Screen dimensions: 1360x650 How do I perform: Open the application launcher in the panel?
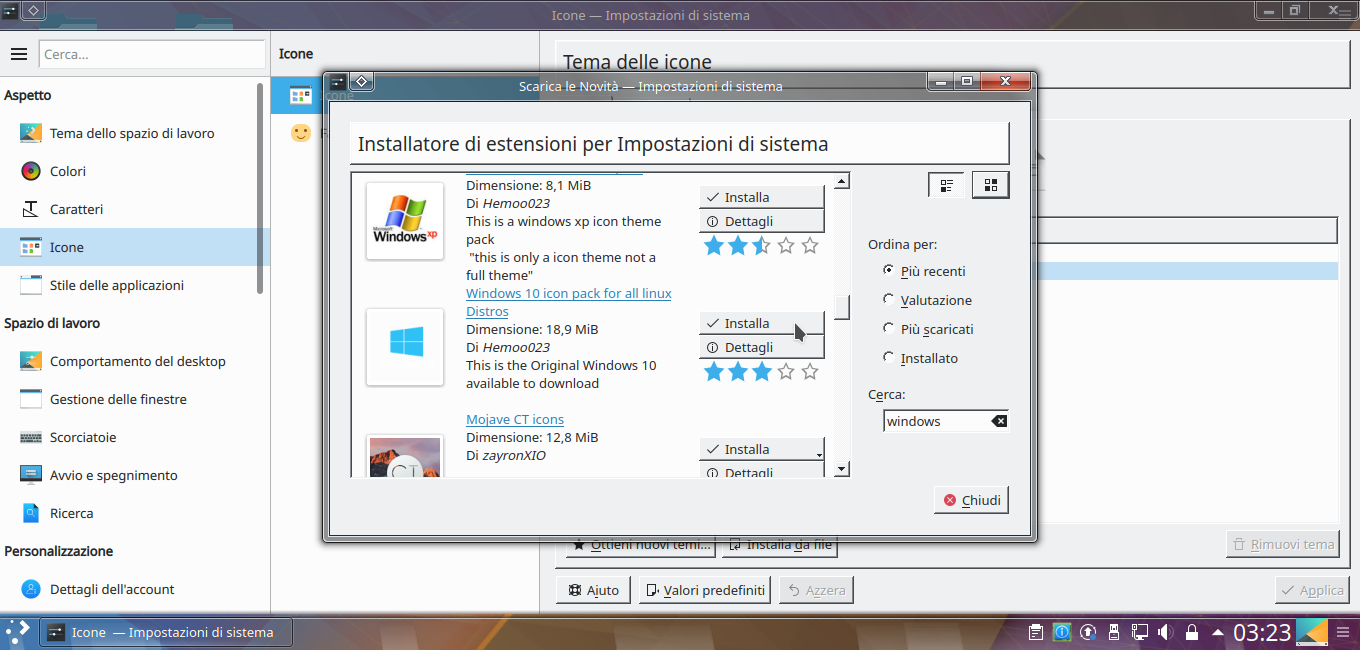point(17,632)
